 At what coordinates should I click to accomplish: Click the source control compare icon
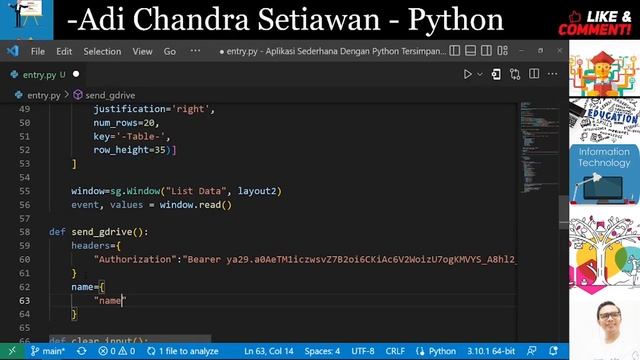[x=515, y=74]
